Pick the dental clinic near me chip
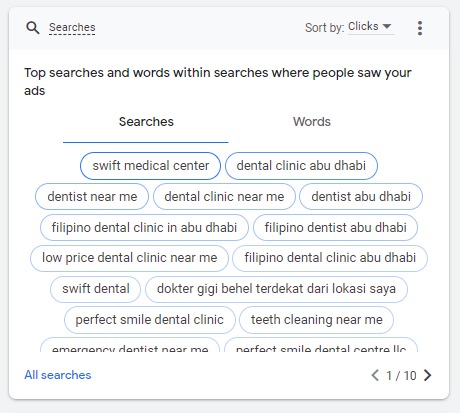The height and width of the screenshot is (413, 460). pyautogui.click(x=224, y=196)
